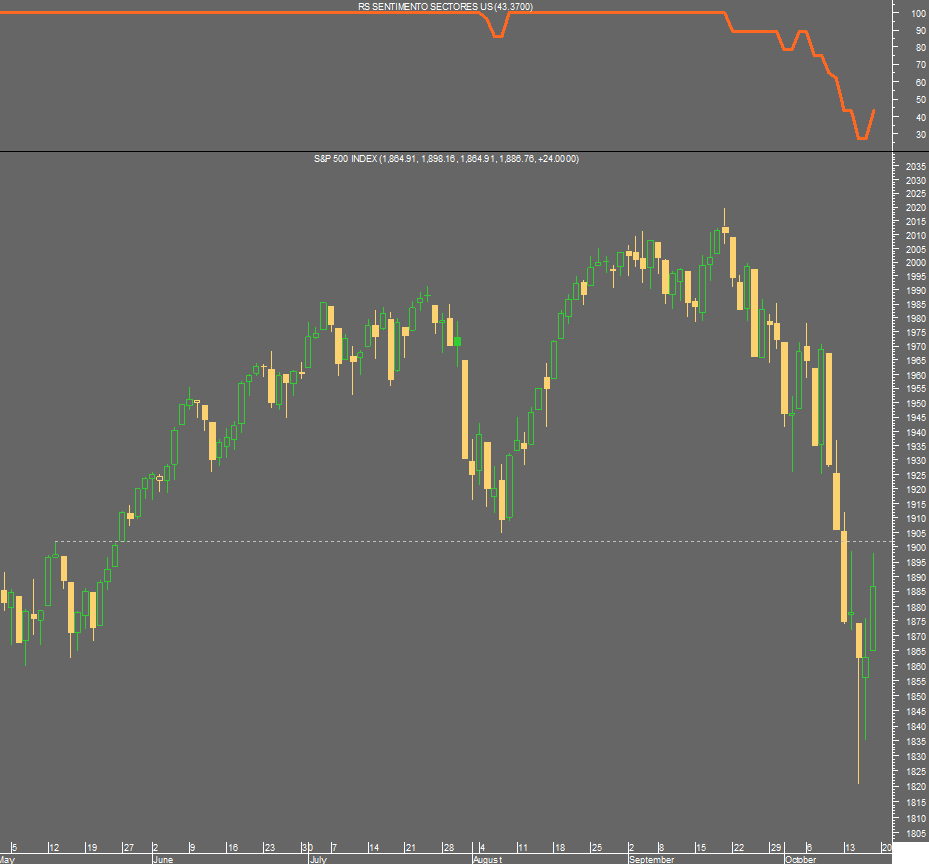Viewport: 929px width, 864px height.
Task: Click the S&P 500 INDEX chart title
Action: (x=446, y=159)
